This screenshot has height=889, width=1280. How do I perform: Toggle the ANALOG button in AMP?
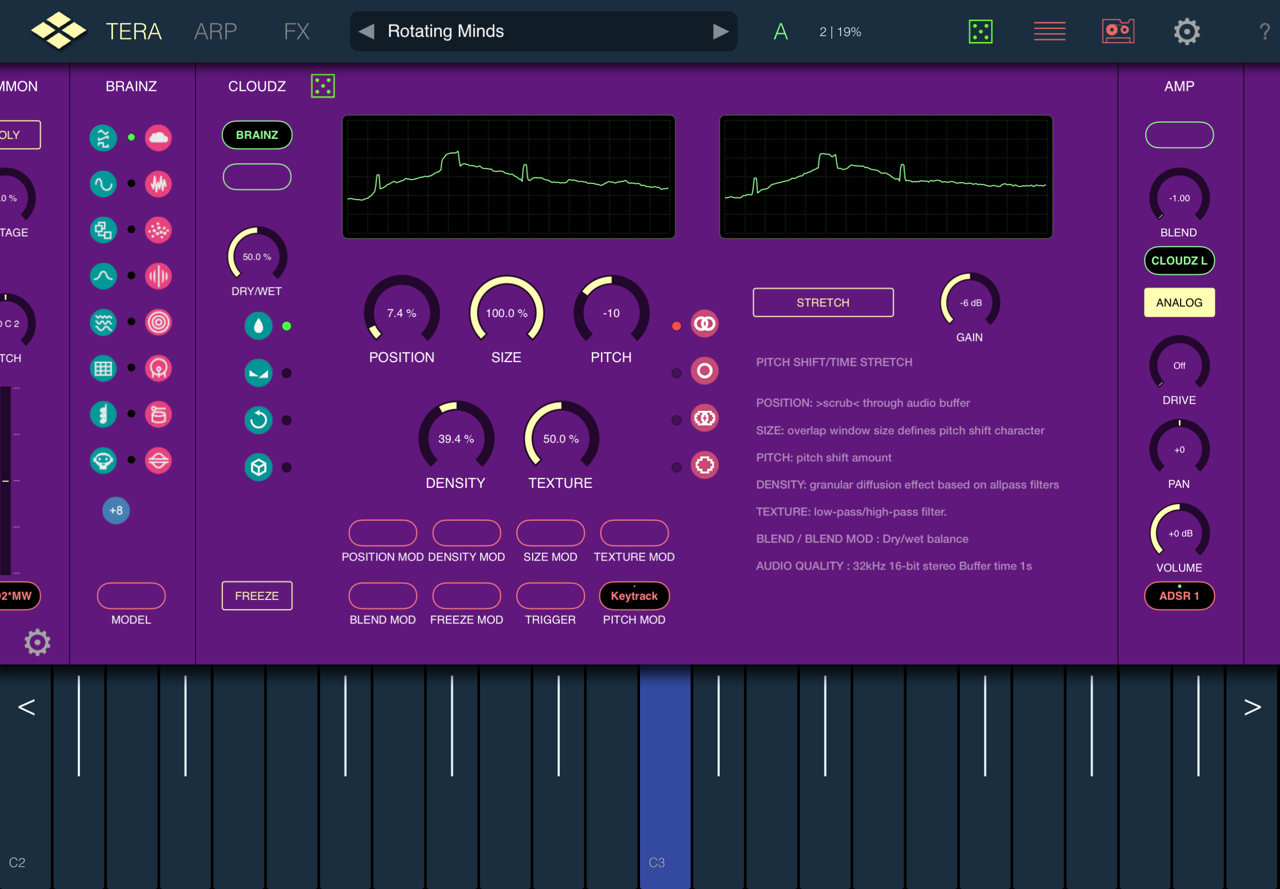(1179, 303)
